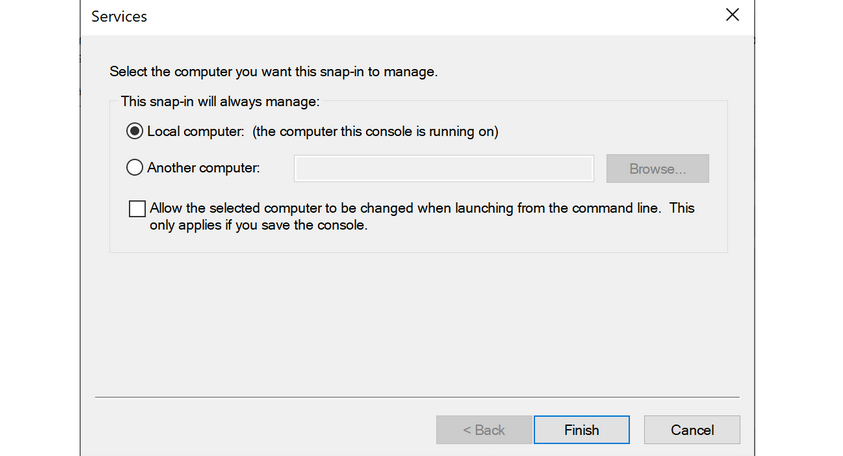The image size is (843, 456).
Task: Click the separator line above the Finish button
Action: (420, 397)
